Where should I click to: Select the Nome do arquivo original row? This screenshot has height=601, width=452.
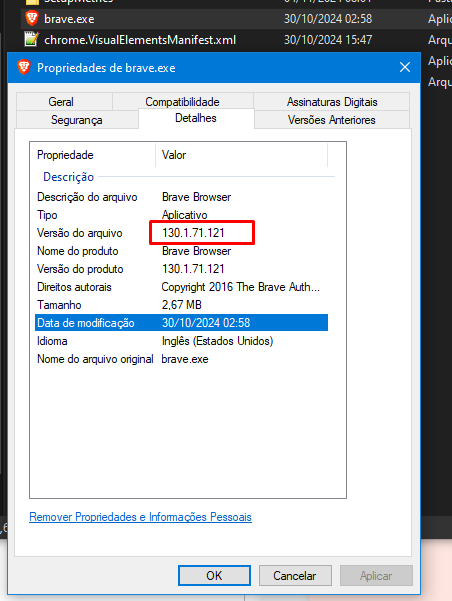pyautogui.click(x=181, y=359)
